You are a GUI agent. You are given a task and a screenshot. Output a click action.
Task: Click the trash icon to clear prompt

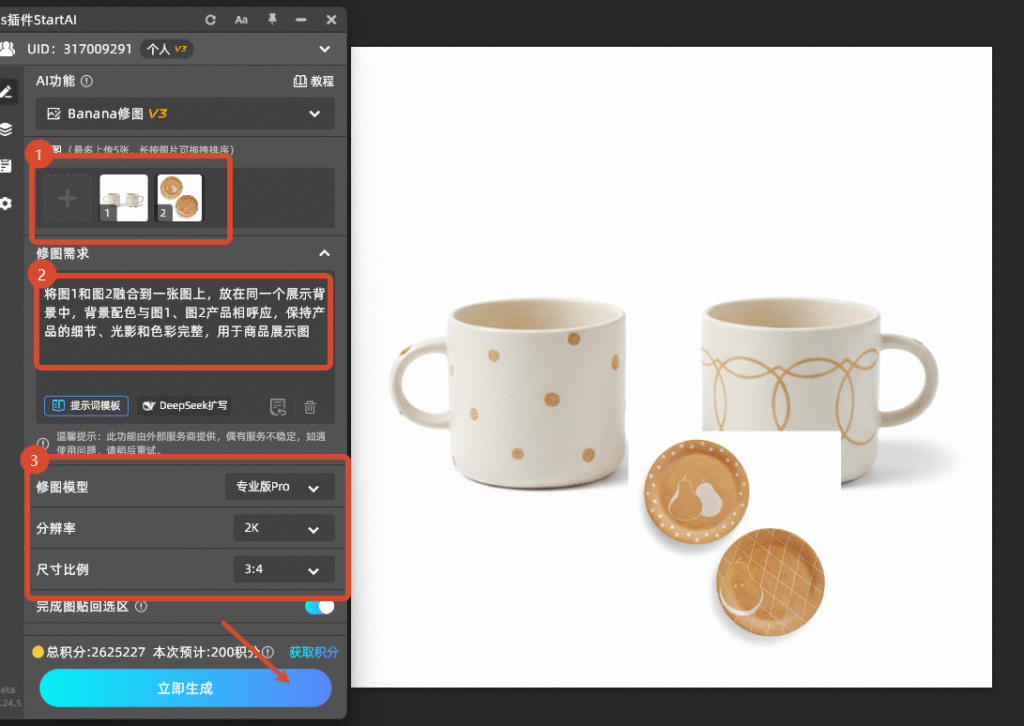point(310,407)
